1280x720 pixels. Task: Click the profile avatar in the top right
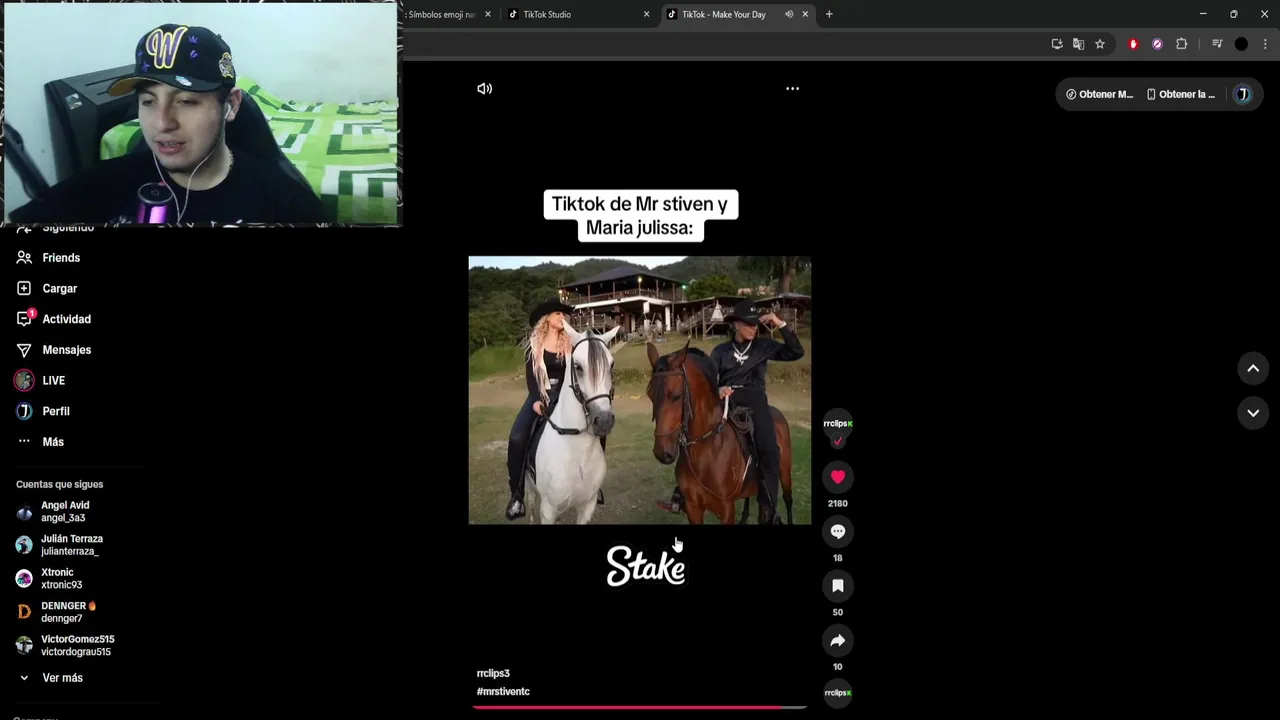[x=1242, y=94]
